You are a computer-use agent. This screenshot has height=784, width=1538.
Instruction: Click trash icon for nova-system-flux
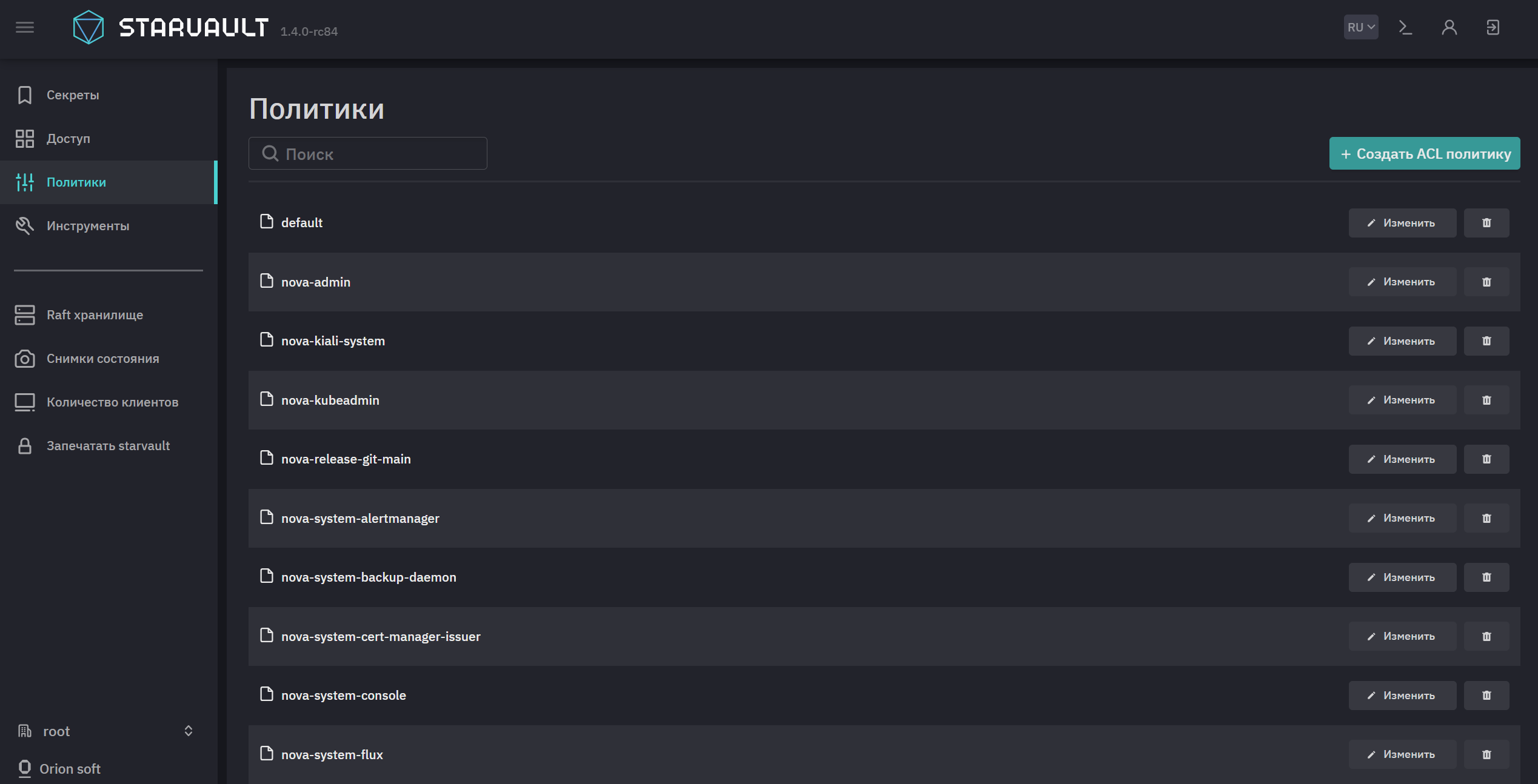click(x=1486, y=754)
